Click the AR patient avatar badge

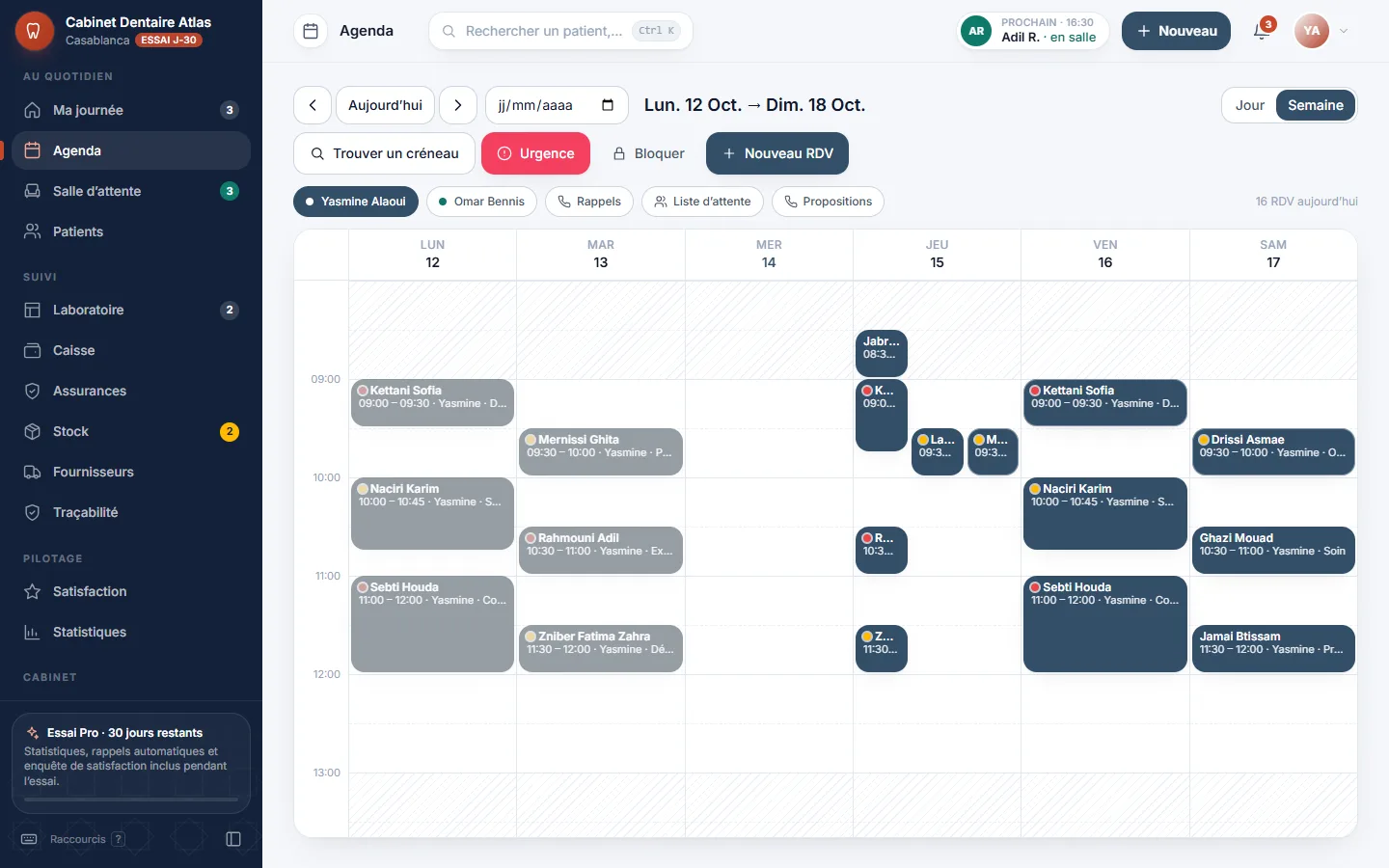coord(976,31)
